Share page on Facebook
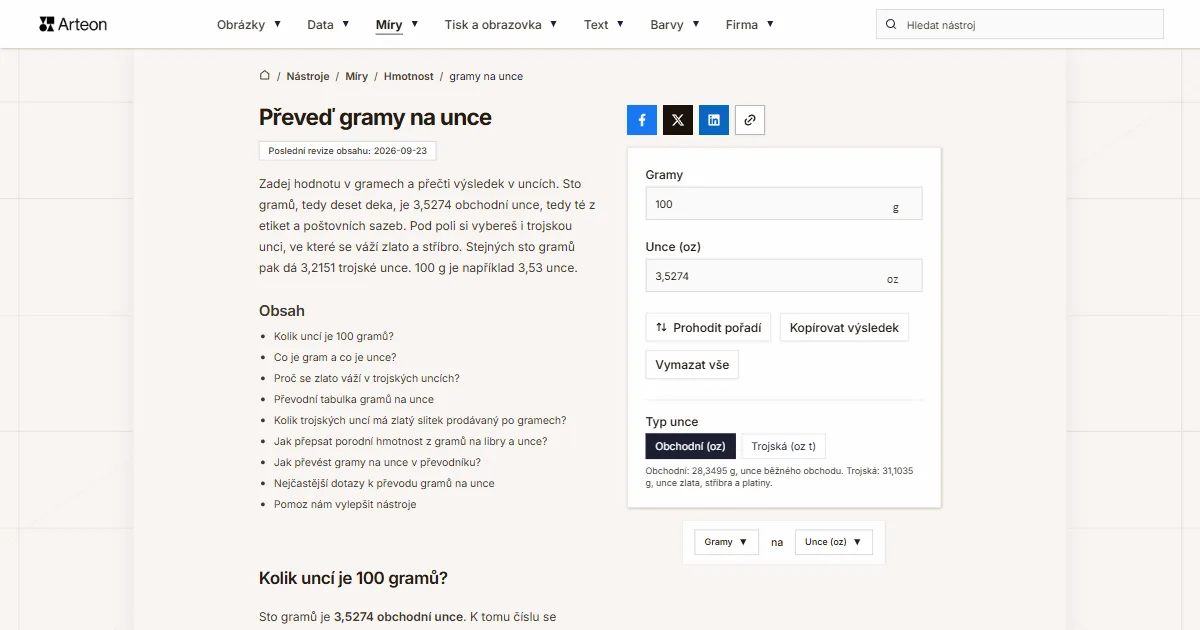Screen dimensions: 1200x630 coord(642,120)
